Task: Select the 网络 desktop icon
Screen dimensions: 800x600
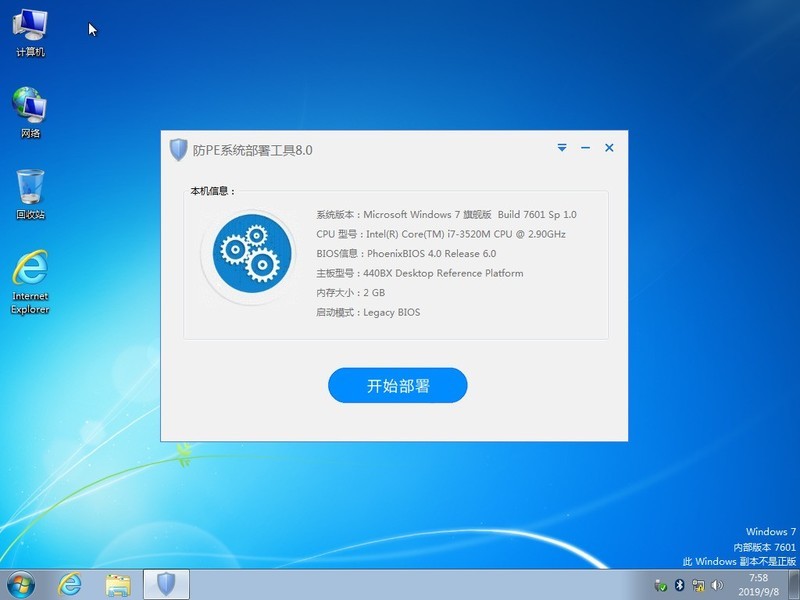Action: (x=30, y=113)
